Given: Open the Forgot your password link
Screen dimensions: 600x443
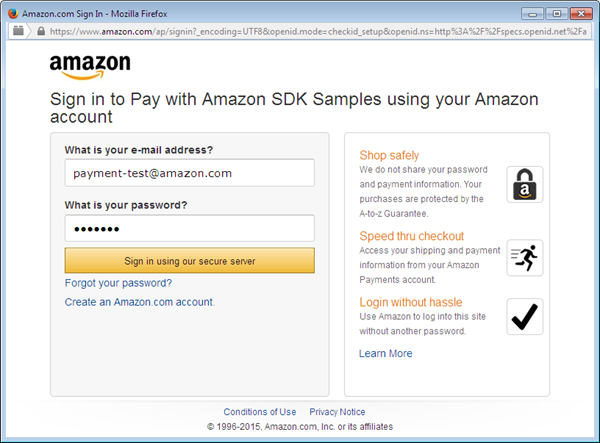Looking at the screenshot, I should click(118, 283).
